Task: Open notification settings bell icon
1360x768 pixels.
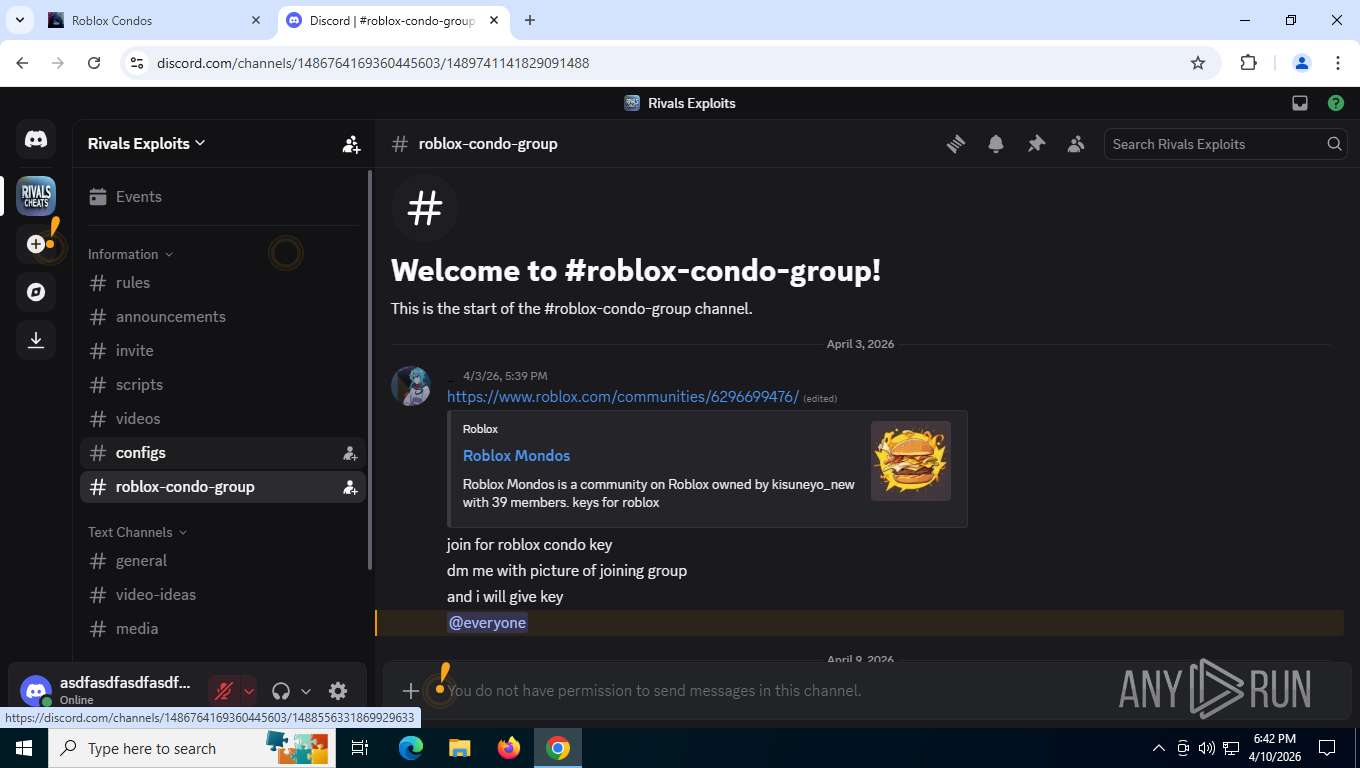Action: [x=996, y=144]
